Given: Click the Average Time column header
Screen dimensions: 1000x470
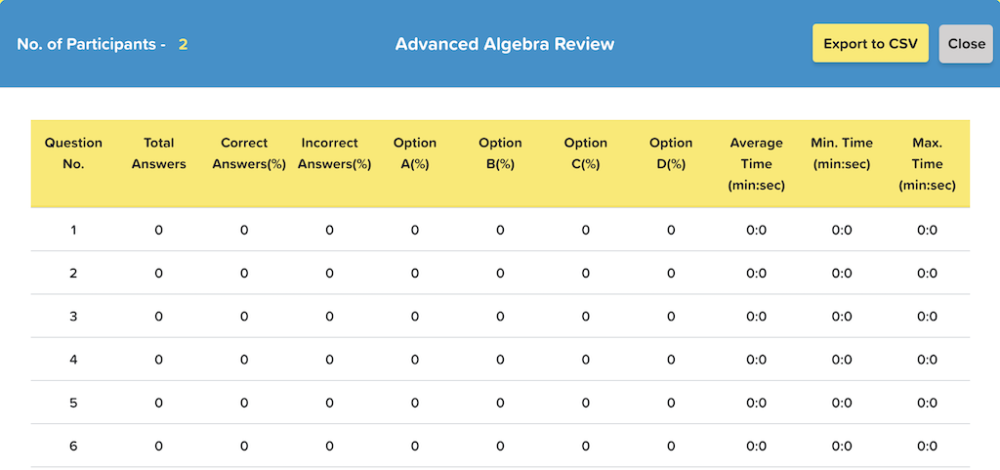Looking at the screenshot, I should [757, 164].
